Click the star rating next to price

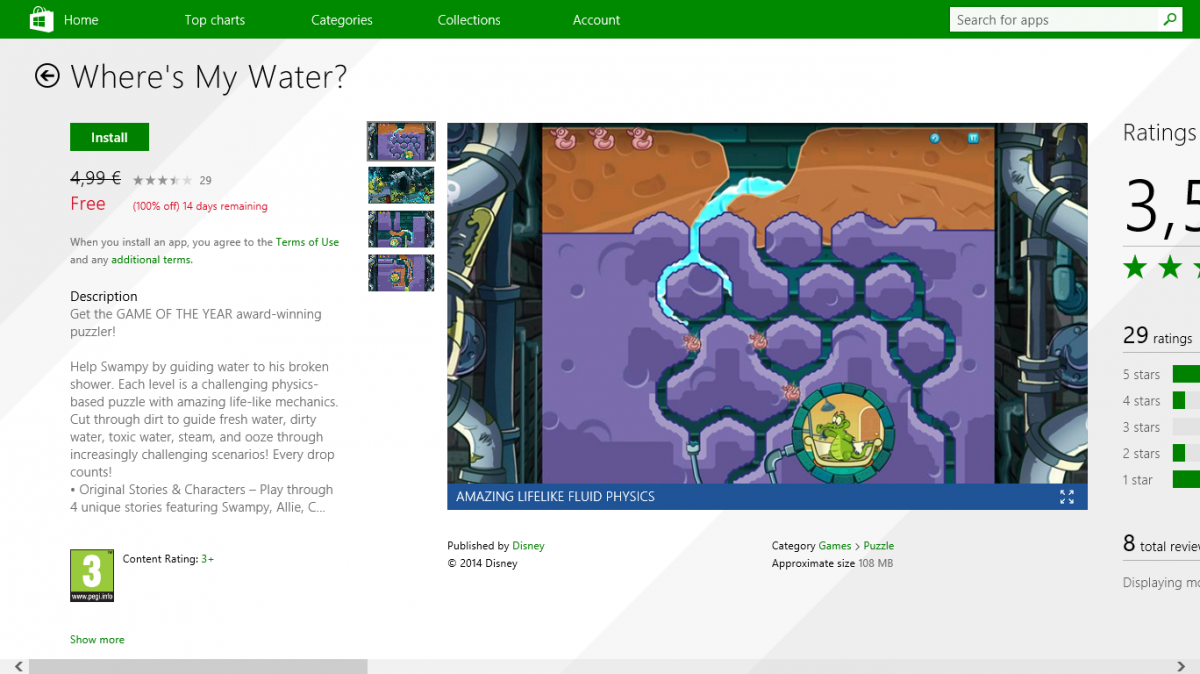pos(162,181)
